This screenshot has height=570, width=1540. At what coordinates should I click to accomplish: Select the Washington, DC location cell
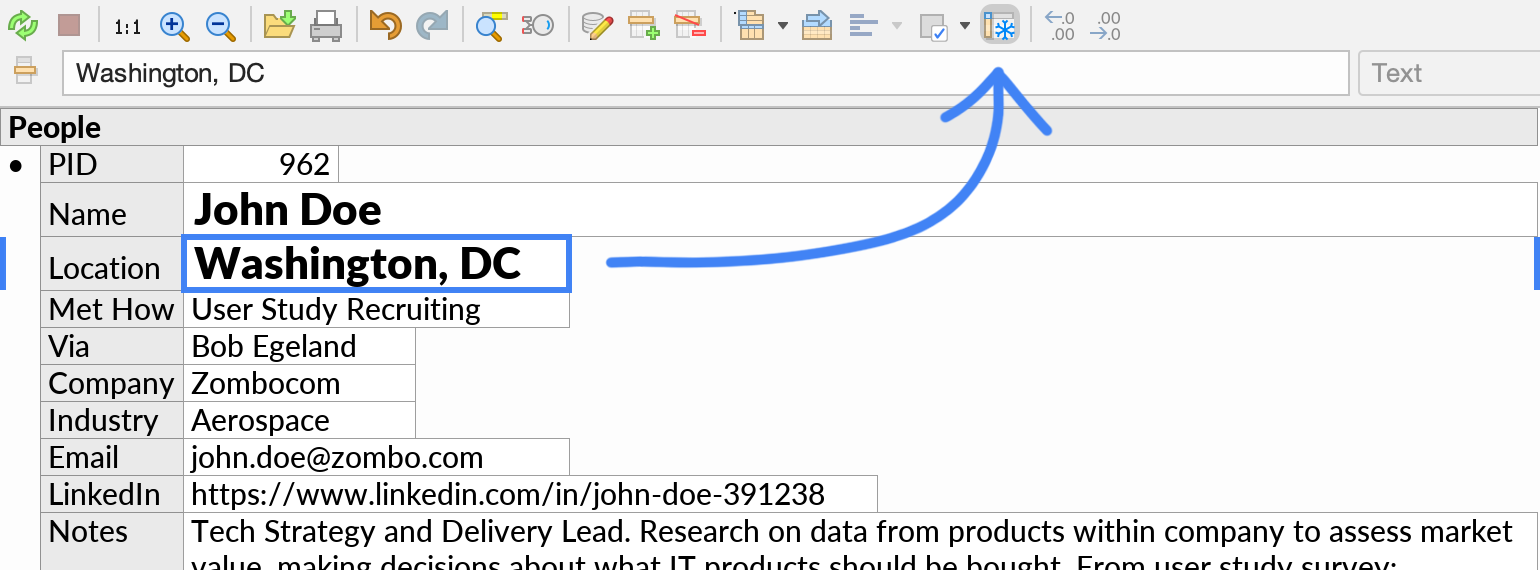point(377,264)
